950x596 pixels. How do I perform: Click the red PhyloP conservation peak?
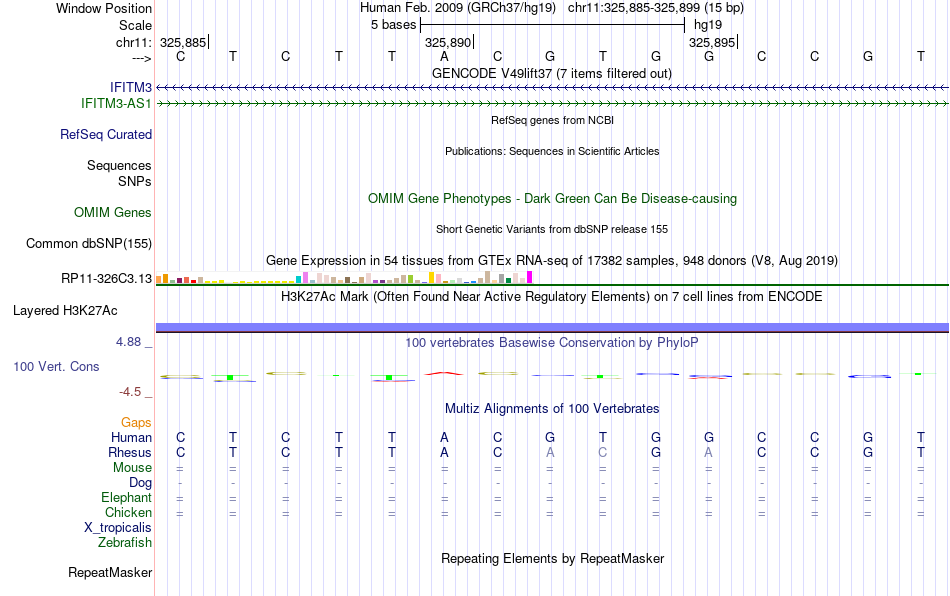(444, 374)
